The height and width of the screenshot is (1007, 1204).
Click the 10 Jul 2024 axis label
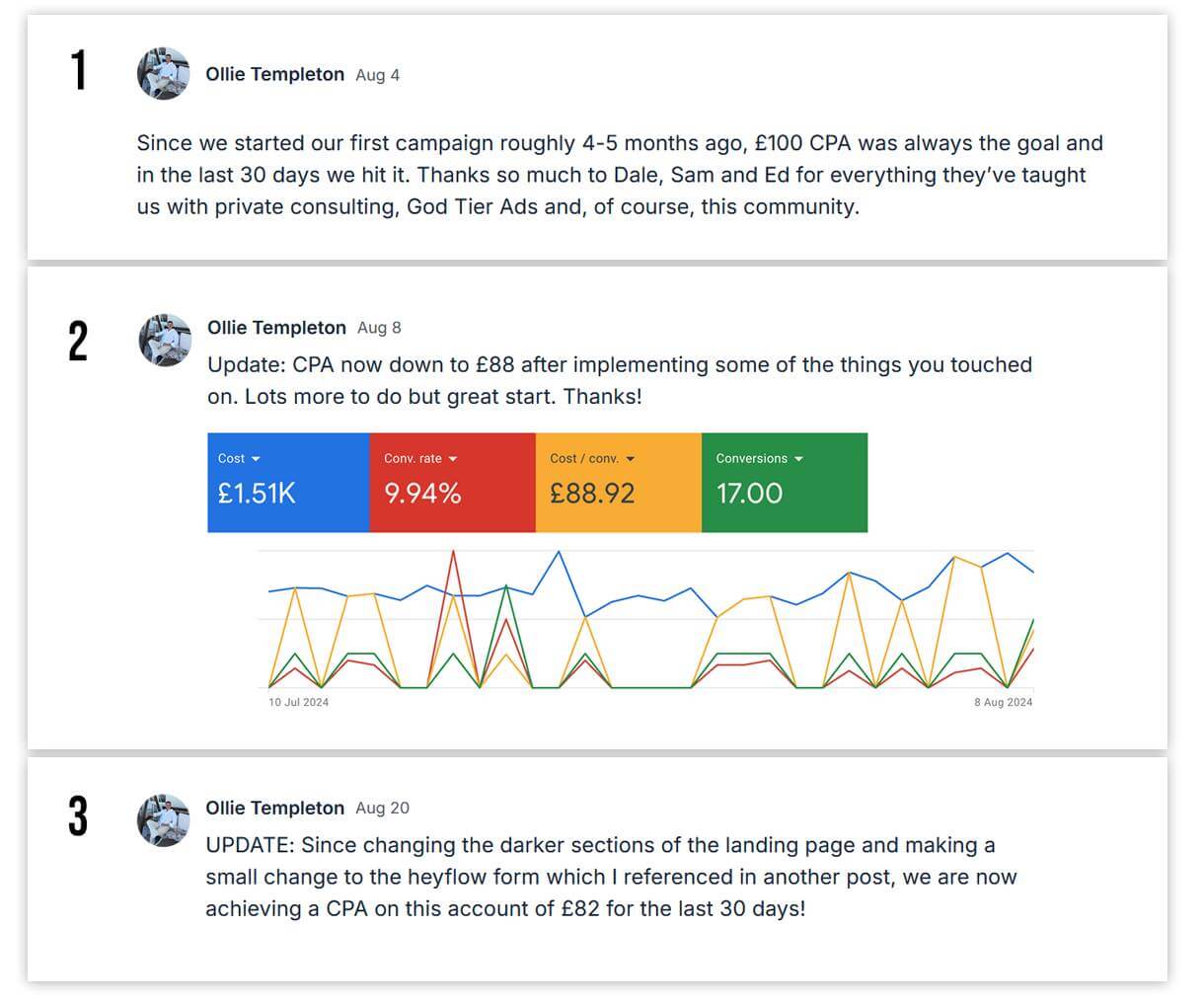point(298,702)
